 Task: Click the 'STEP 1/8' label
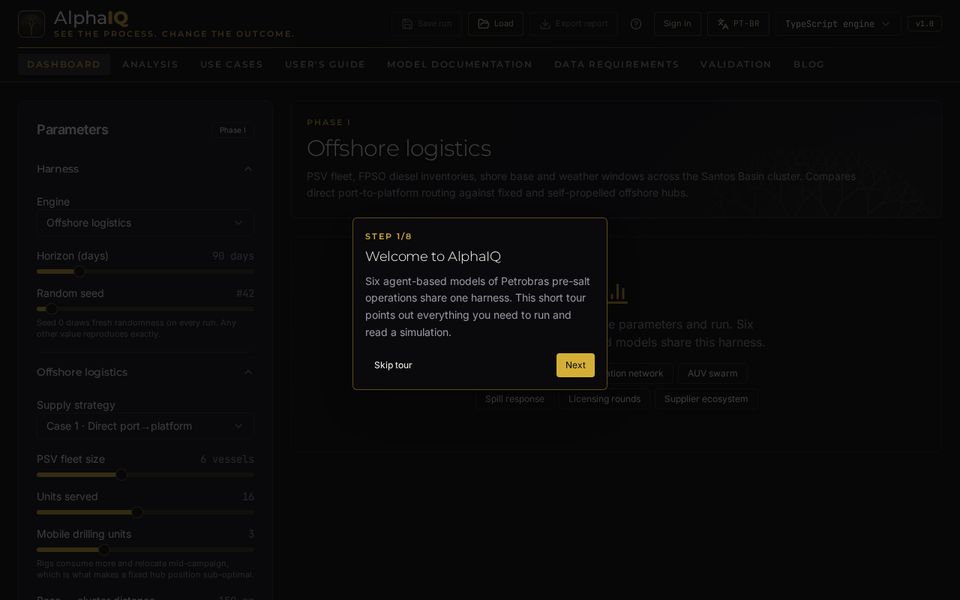[388, 236]
